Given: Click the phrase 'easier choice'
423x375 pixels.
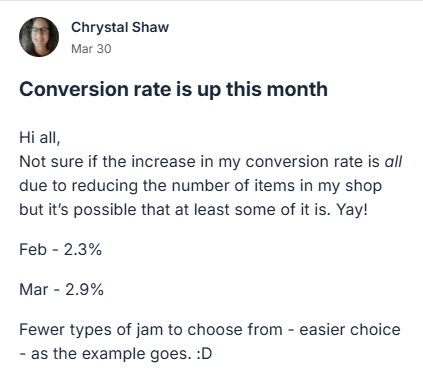Looking at the screenshot, I should click(350, 330).
